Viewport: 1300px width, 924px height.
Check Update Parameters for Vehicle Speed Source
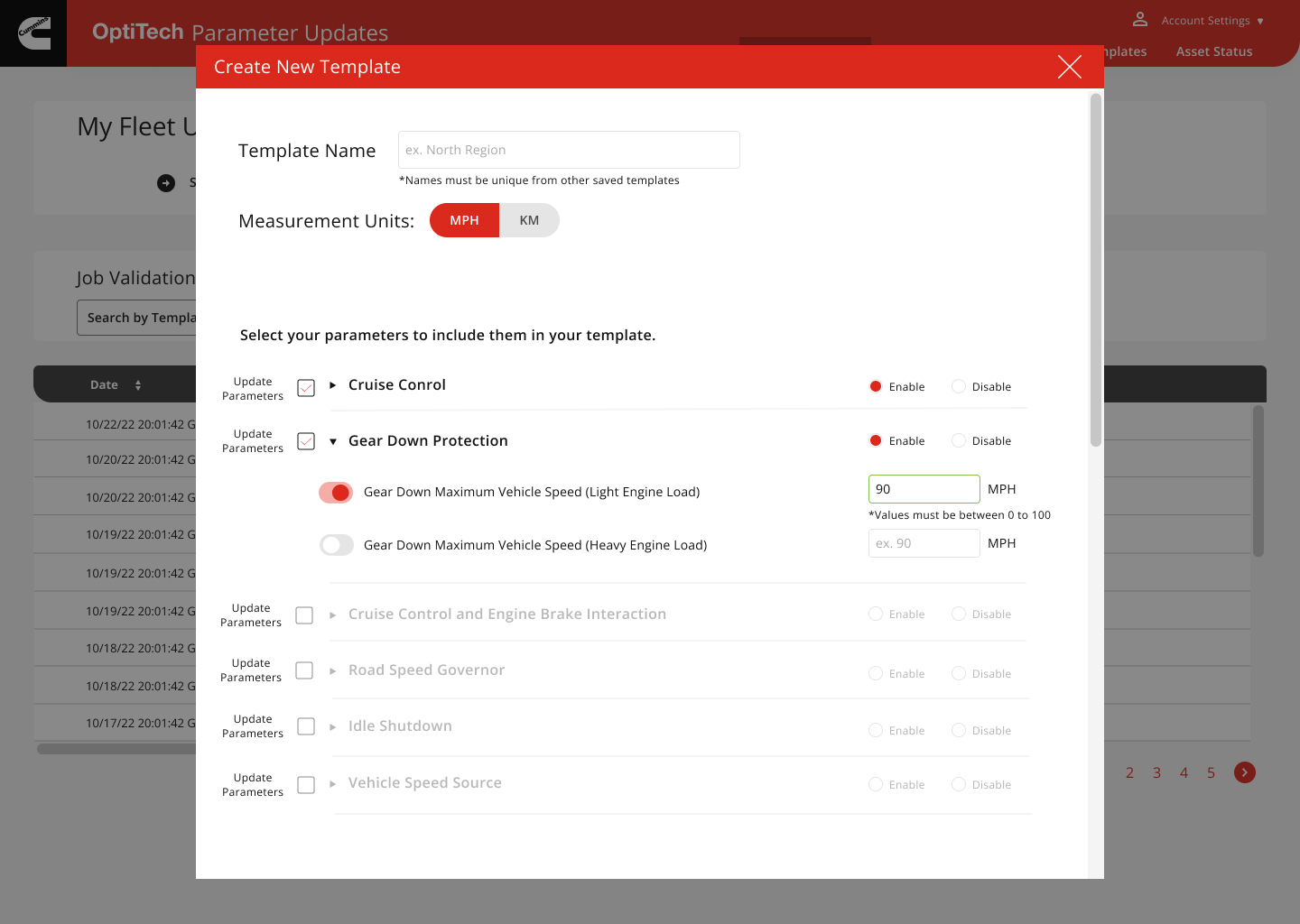(x=306, y=785)
